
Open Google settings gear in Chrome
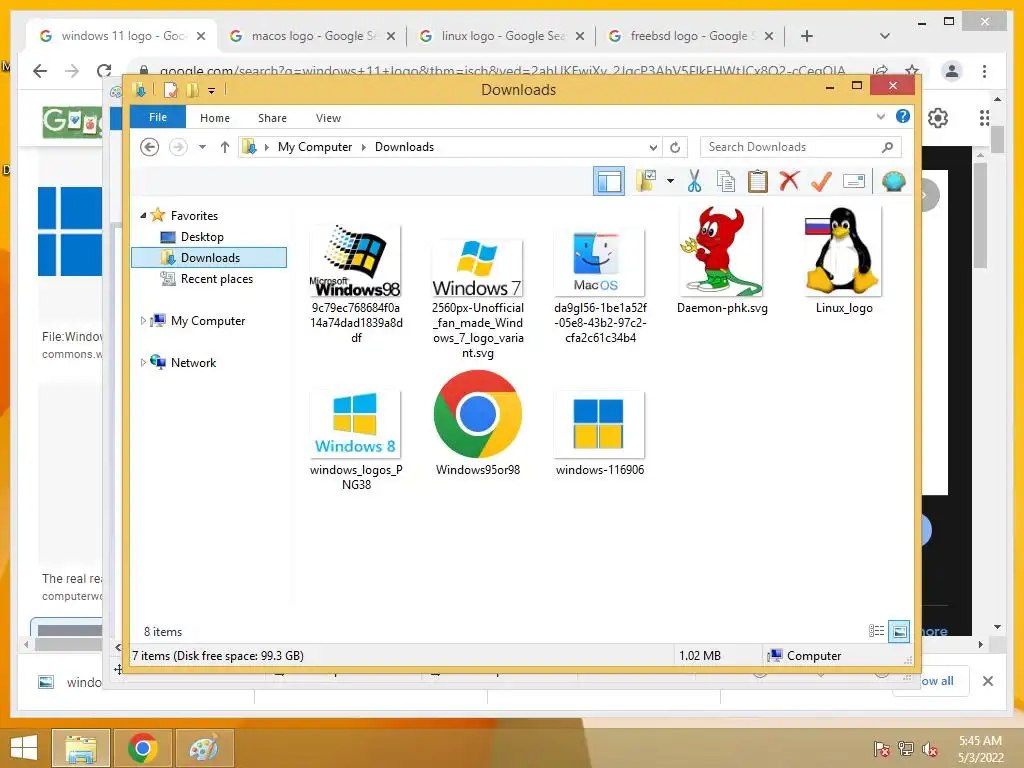(x=938, y=118)
